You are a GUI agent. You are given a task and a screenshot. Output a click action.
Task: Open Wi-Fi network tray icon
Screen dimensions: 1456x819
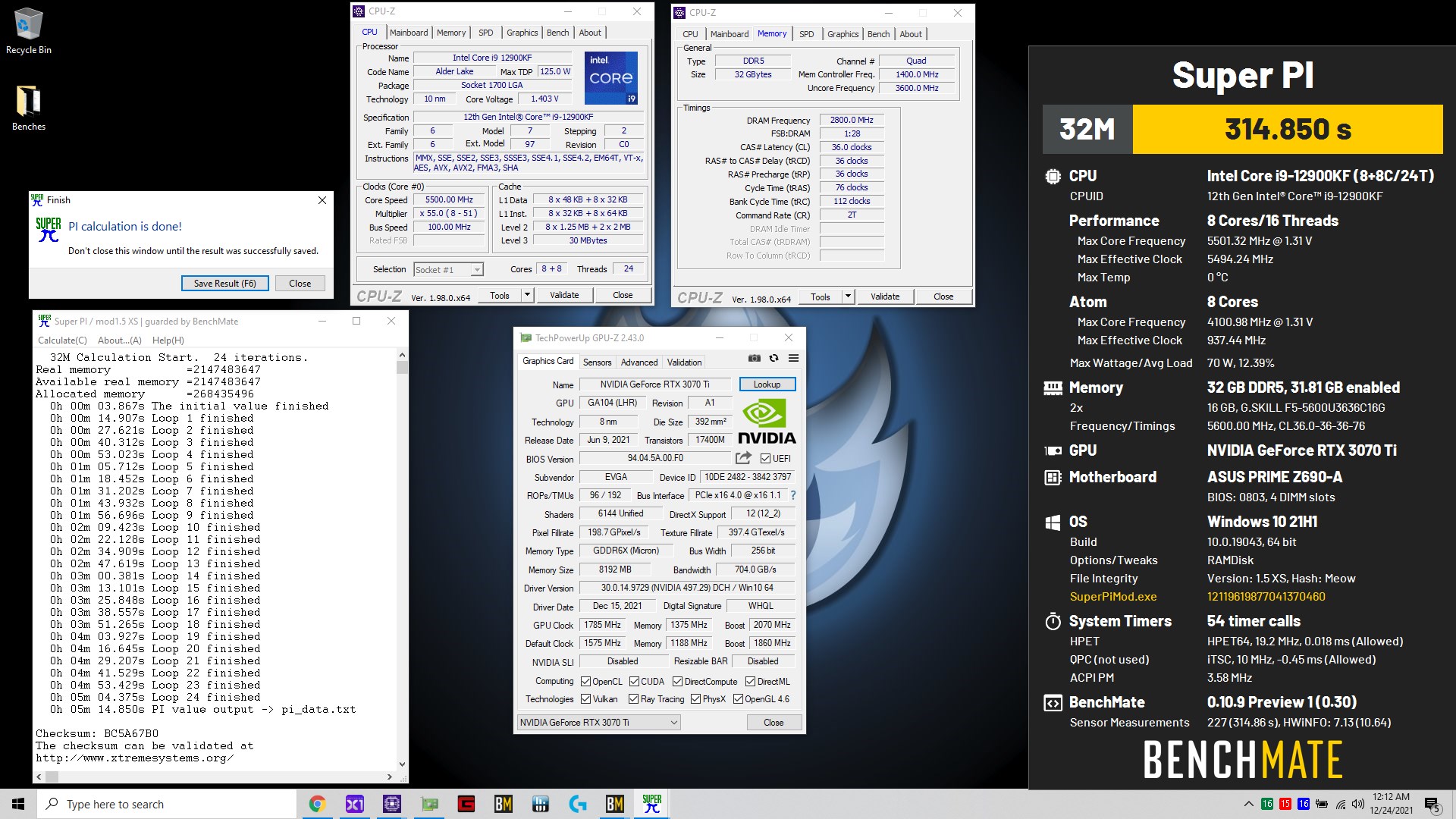coord(1341,804)
